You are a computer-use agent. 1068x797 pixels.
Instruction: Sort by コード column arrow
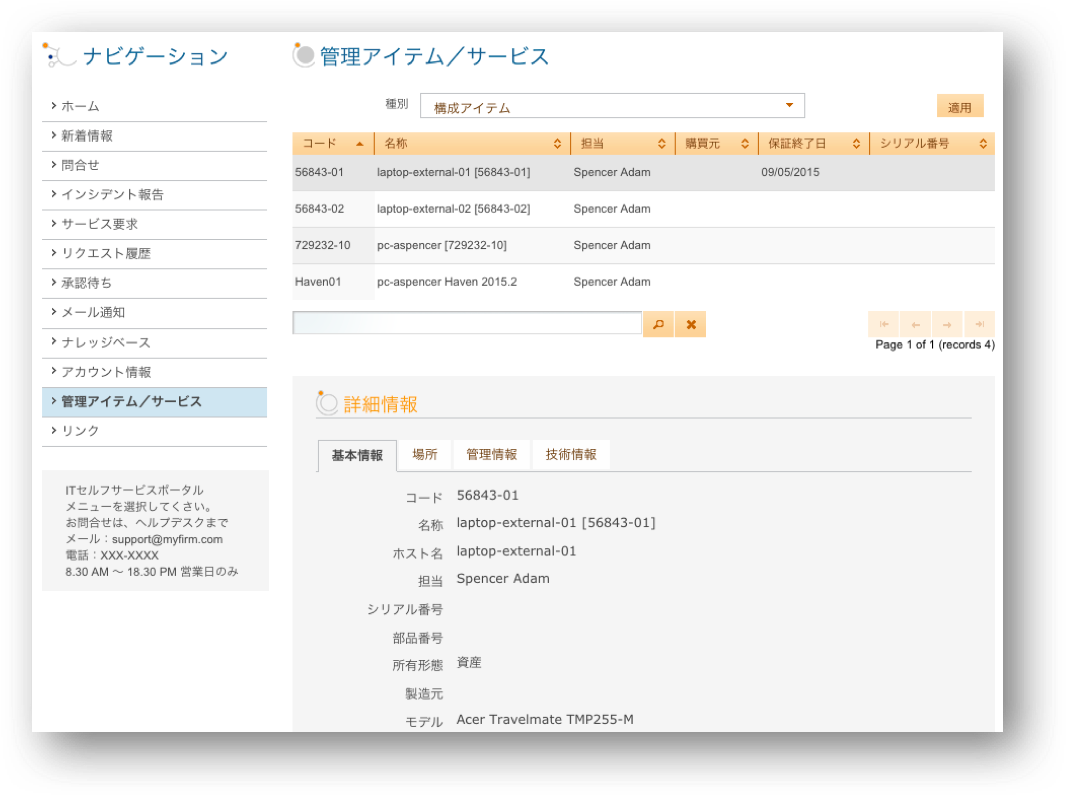click(360, 144)
